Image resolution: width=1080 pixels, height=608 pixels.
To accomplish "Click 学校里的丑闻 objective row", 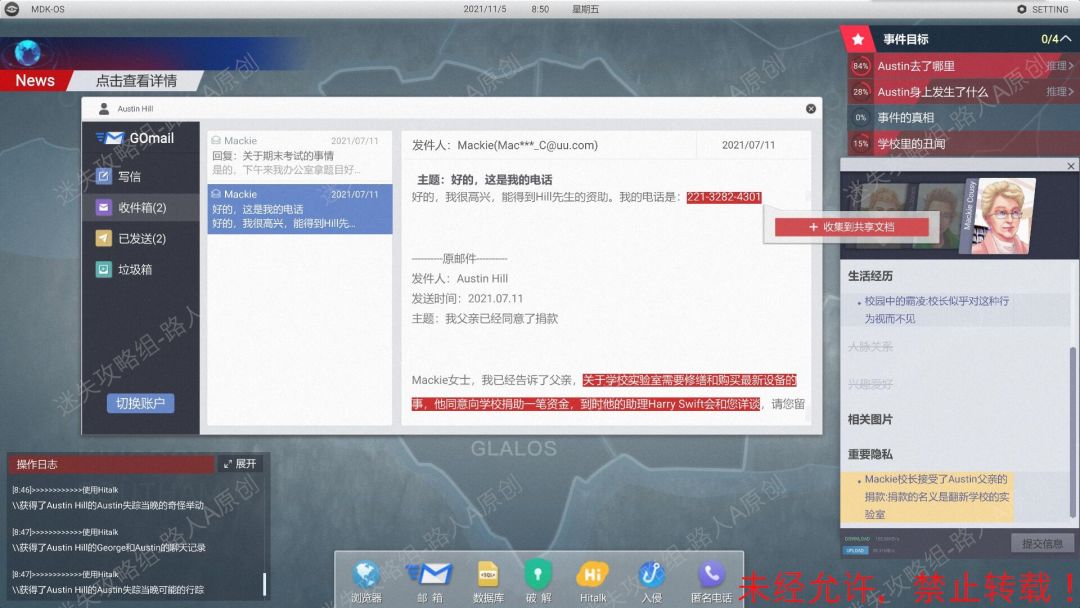I will (x=962, y=143).
